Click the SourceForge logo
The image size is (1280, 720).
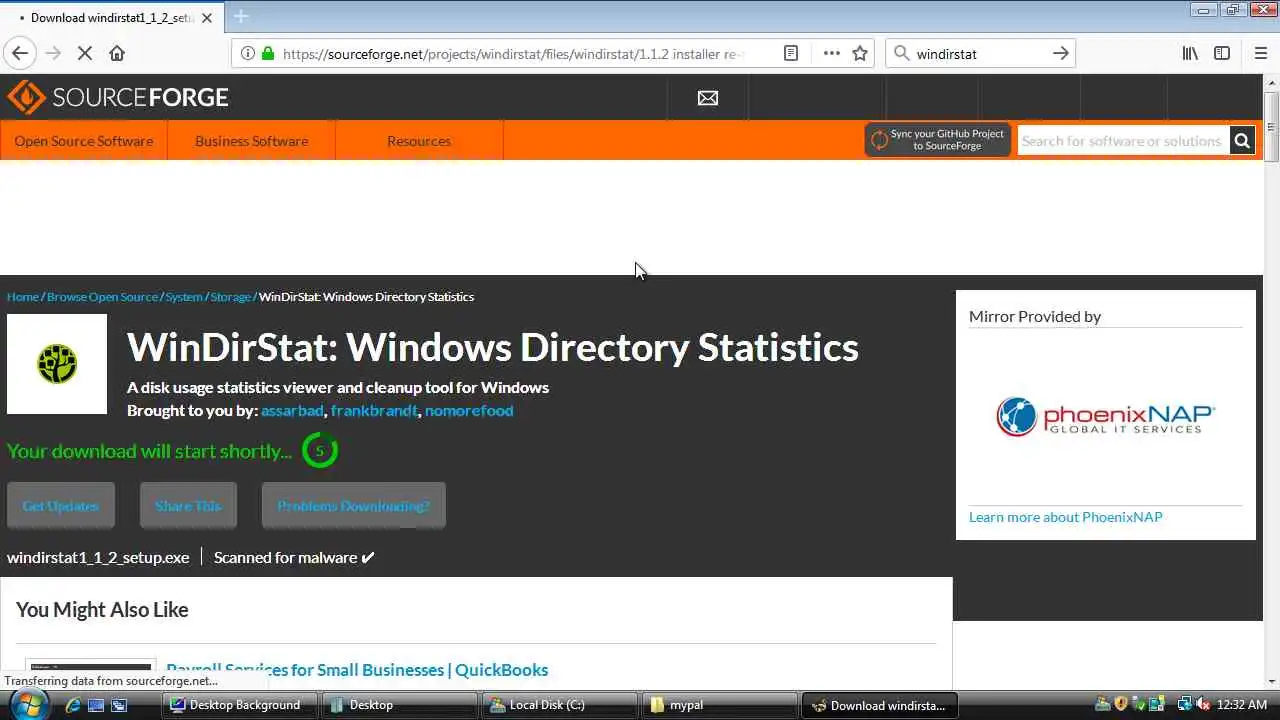coord(118,97)
